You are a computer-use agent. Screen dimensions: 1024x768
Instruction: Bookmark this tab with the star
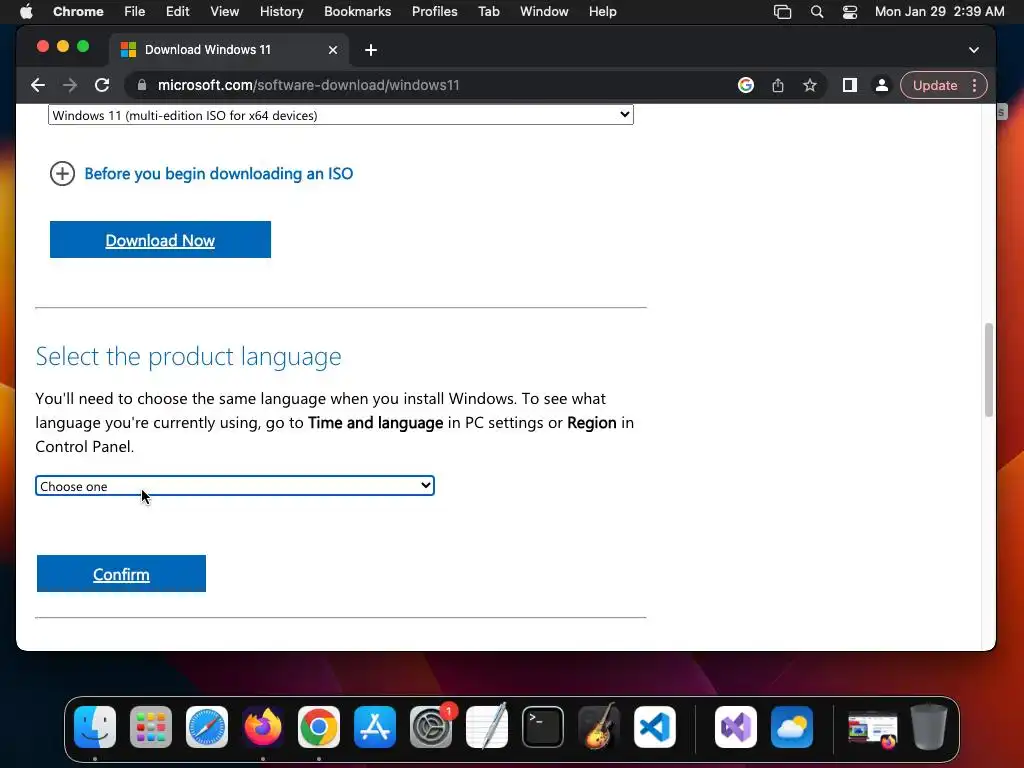[x=810, y=85]
